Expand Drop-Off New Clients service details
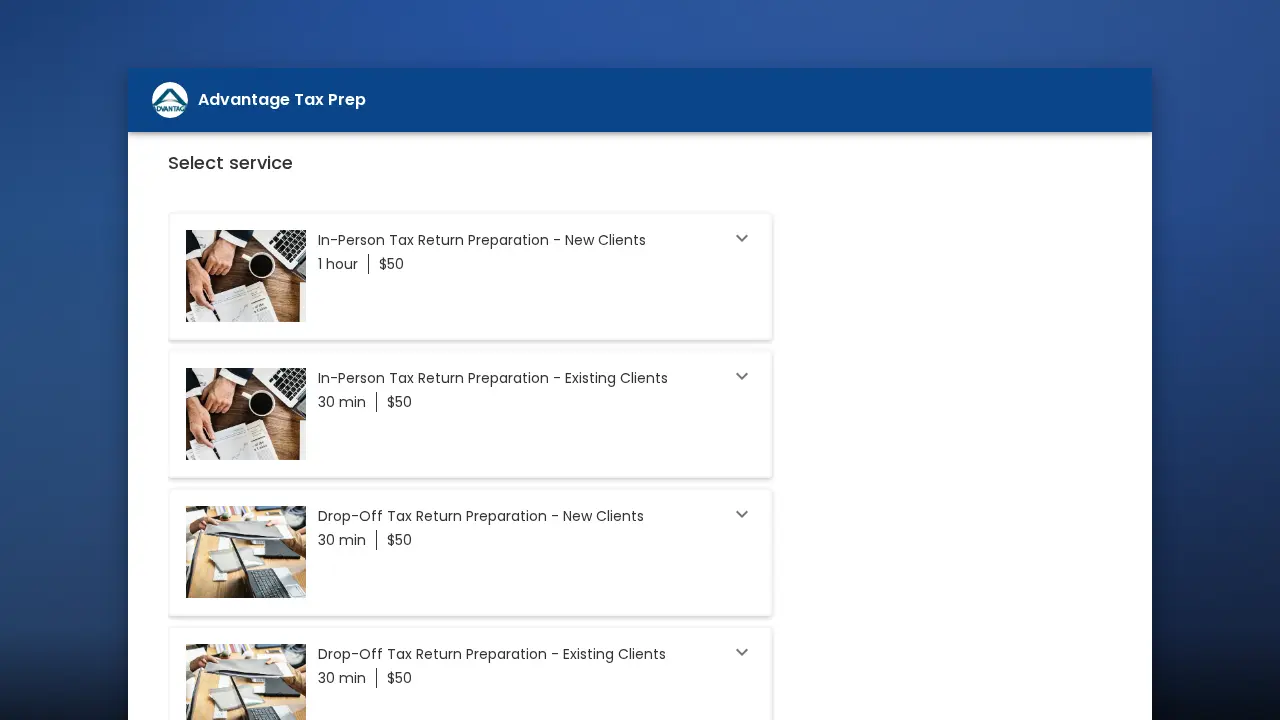The height and width of the screenshot is (720, 1280). coord(742,515)
